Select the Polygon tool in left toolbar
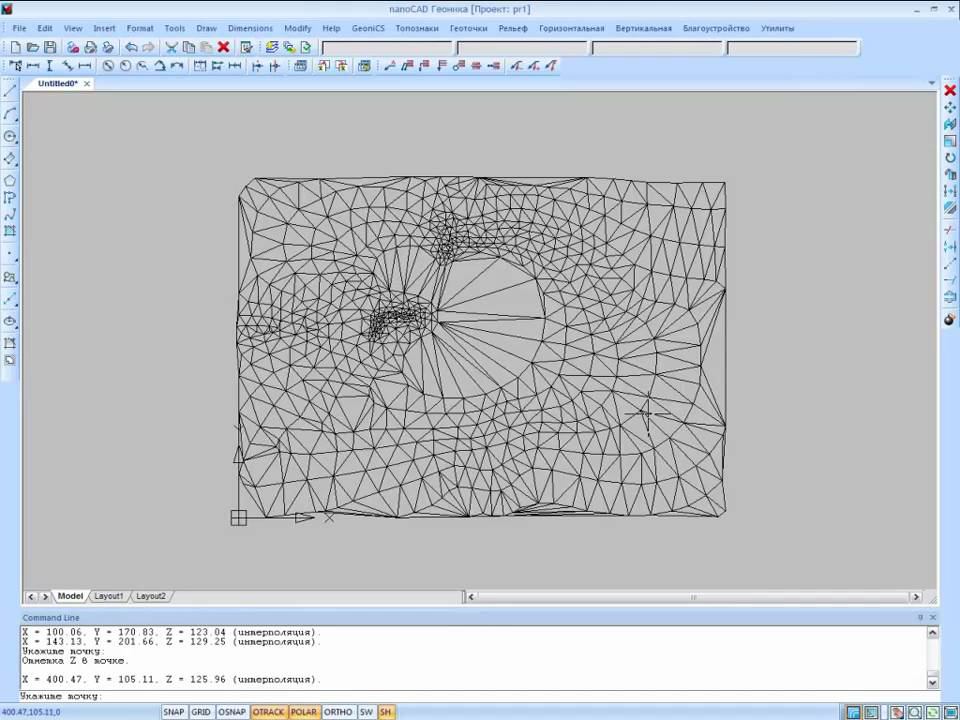The width and height of the screenshot is (960, 720). [x=10, y=181]
